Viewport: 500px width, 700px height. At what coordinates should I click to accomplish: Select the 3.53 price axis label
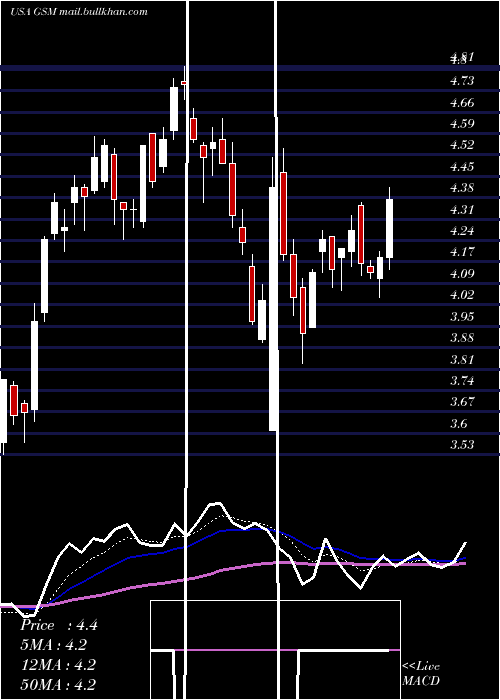462,445
